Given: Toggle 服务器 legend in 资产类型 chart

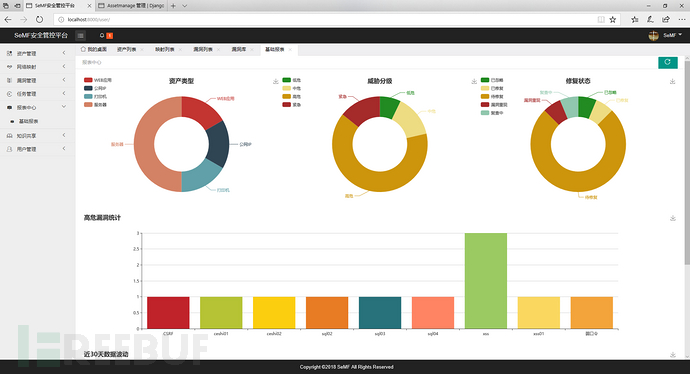Looking at the screenshot, I should pos(95,105).
